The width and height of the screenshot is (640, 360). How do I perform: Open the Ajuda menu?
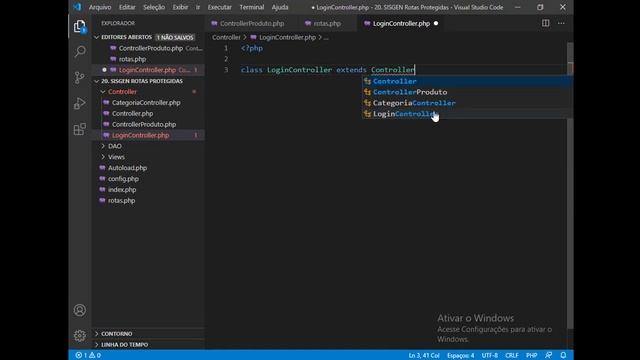click(280, 7)
